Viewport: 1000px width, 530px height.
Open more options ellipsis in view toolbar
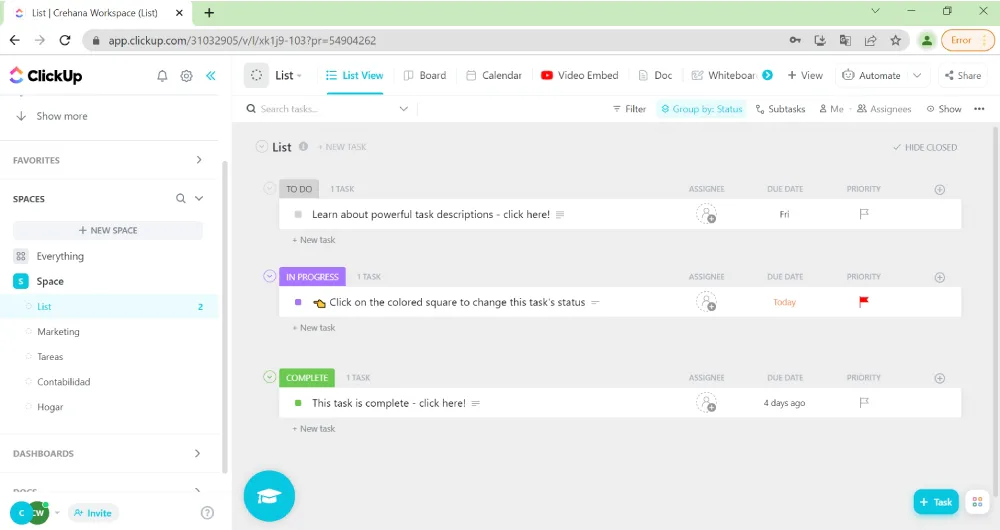[979, 109]
